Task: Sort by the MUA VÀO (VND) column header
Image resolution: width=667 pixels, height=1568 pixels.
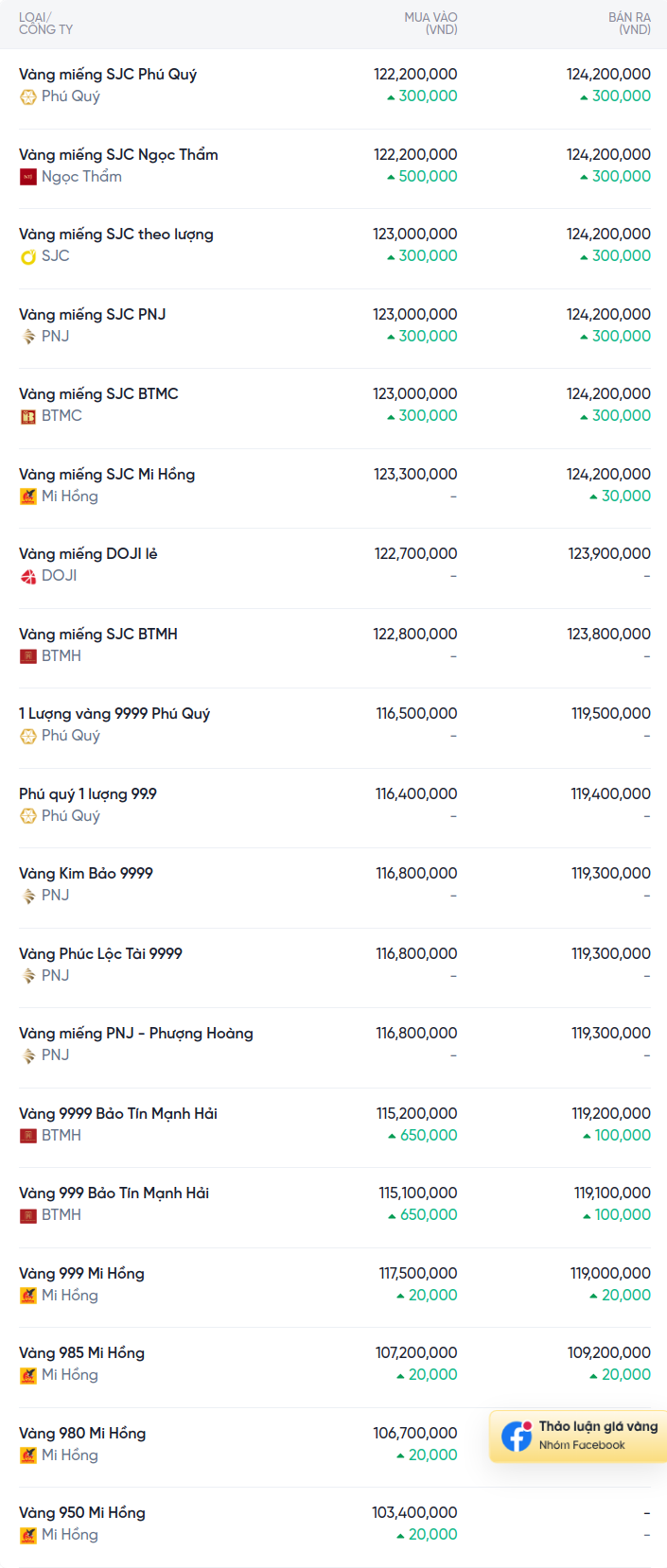Action: 430,24
